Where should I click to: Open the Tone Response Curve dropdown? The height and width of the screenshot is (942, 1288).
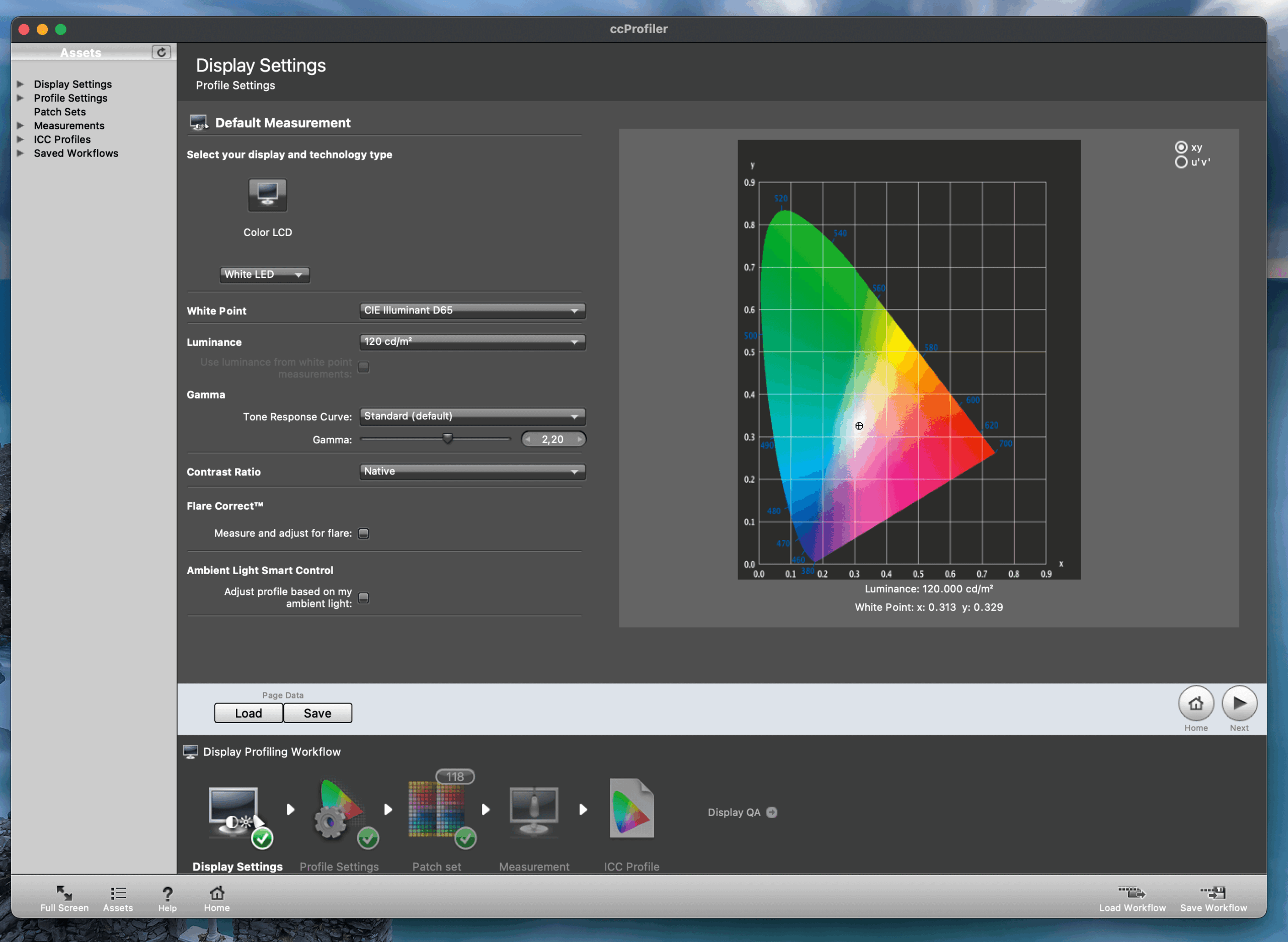click(x=471, y=416)
